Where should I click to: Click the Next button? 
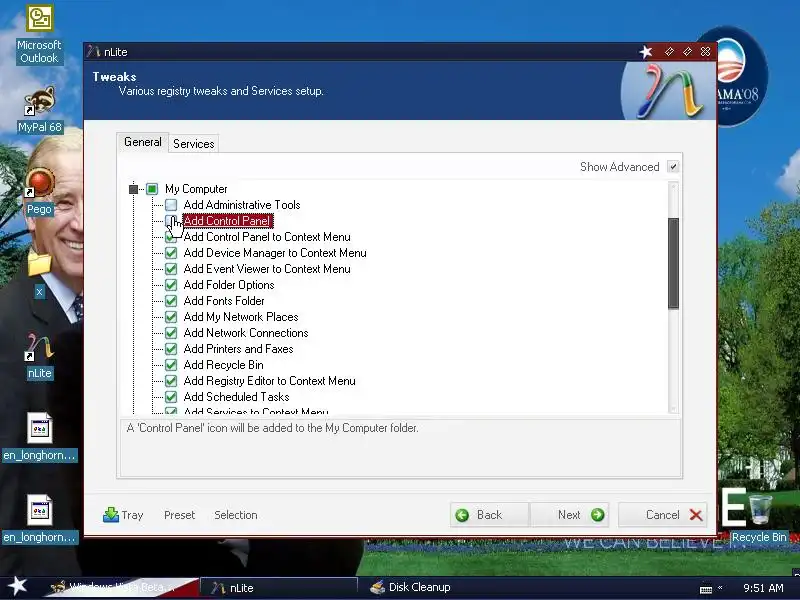[569, 515]
